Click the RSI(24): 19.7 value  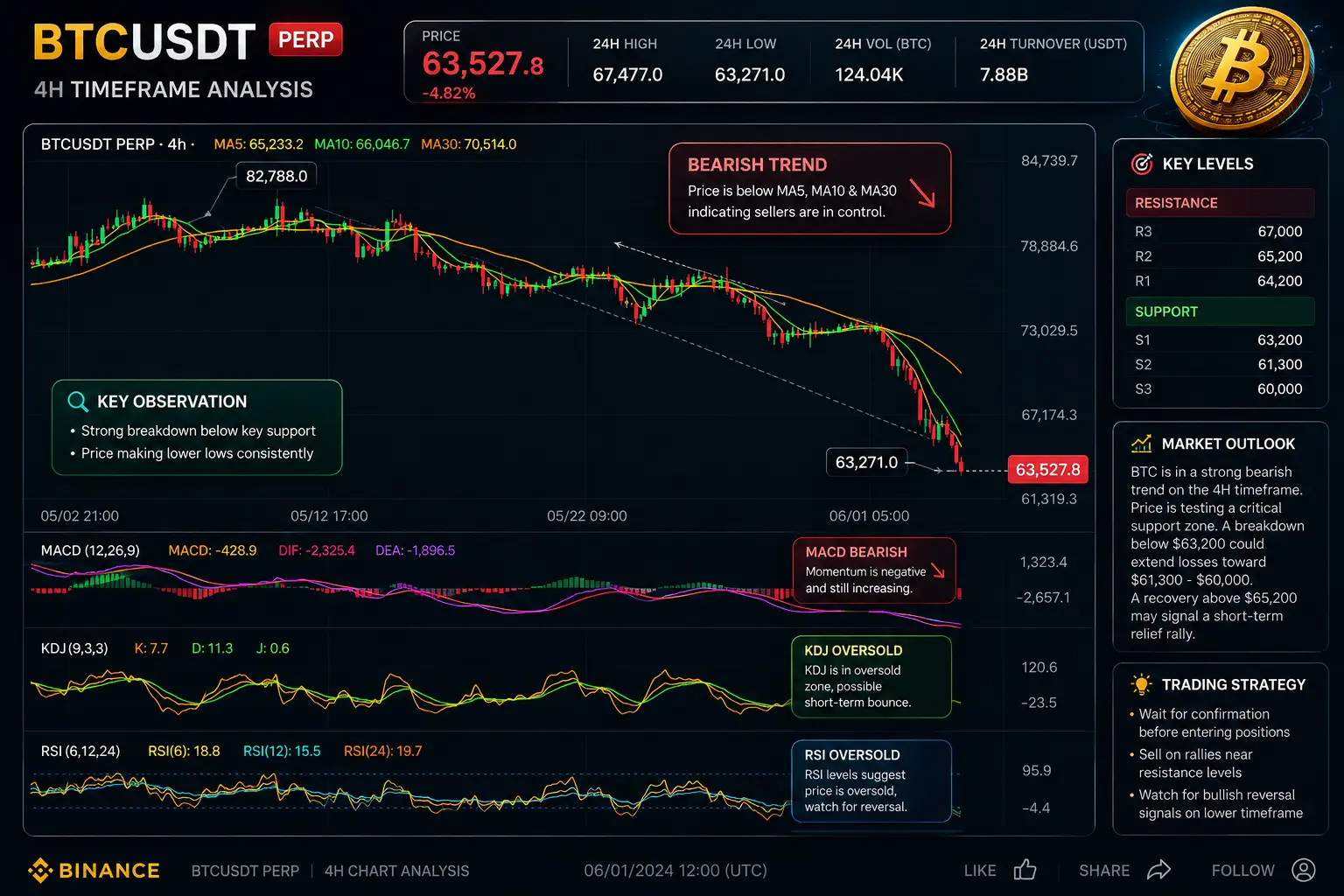382,751
